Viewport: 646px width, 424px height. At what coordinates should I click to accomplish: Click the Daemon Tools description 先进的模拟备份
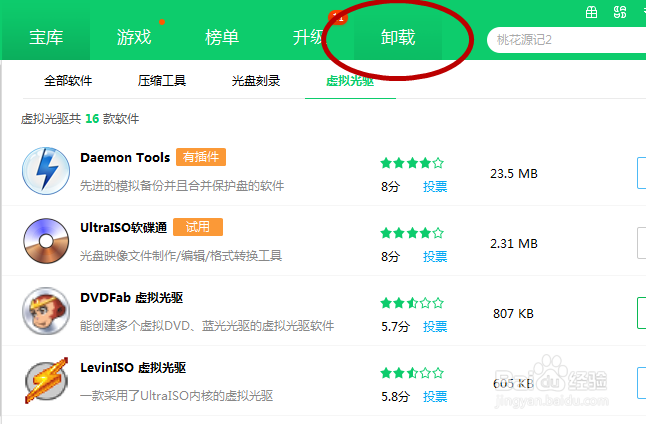tap(182, 186)
